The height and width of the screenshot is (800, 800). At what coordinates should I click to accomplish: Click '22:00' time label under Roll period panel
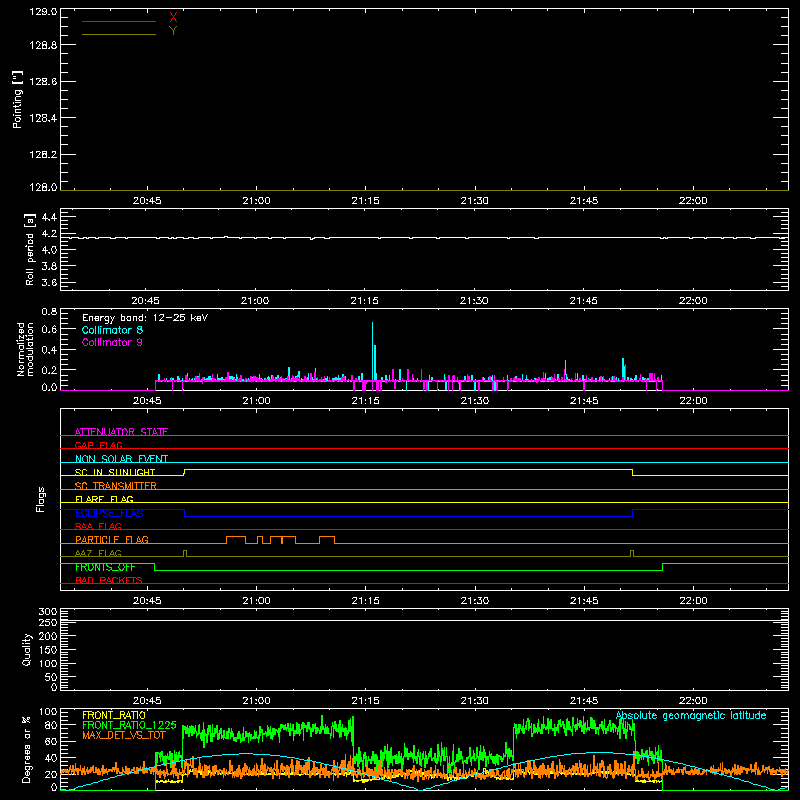pyautogui.click(x=693, y=301)
